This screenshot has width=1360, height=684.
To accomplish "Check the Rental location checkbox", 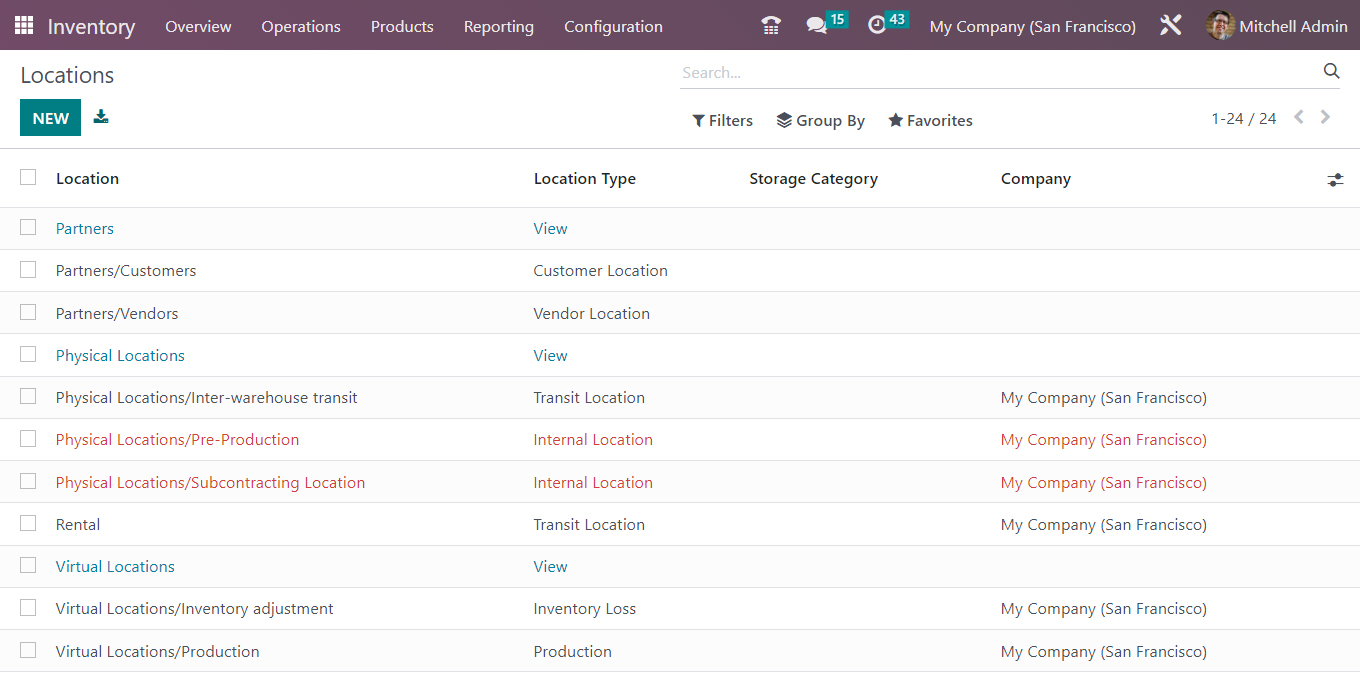I will 28,523.
